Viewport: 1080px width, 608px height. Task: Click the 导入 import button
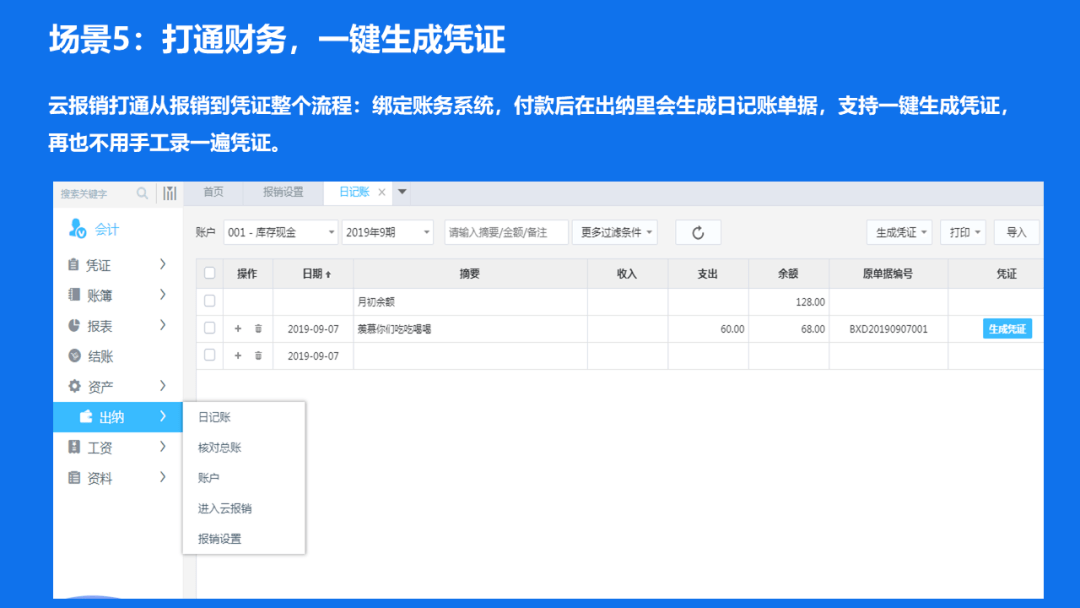tap(1017, 232)
